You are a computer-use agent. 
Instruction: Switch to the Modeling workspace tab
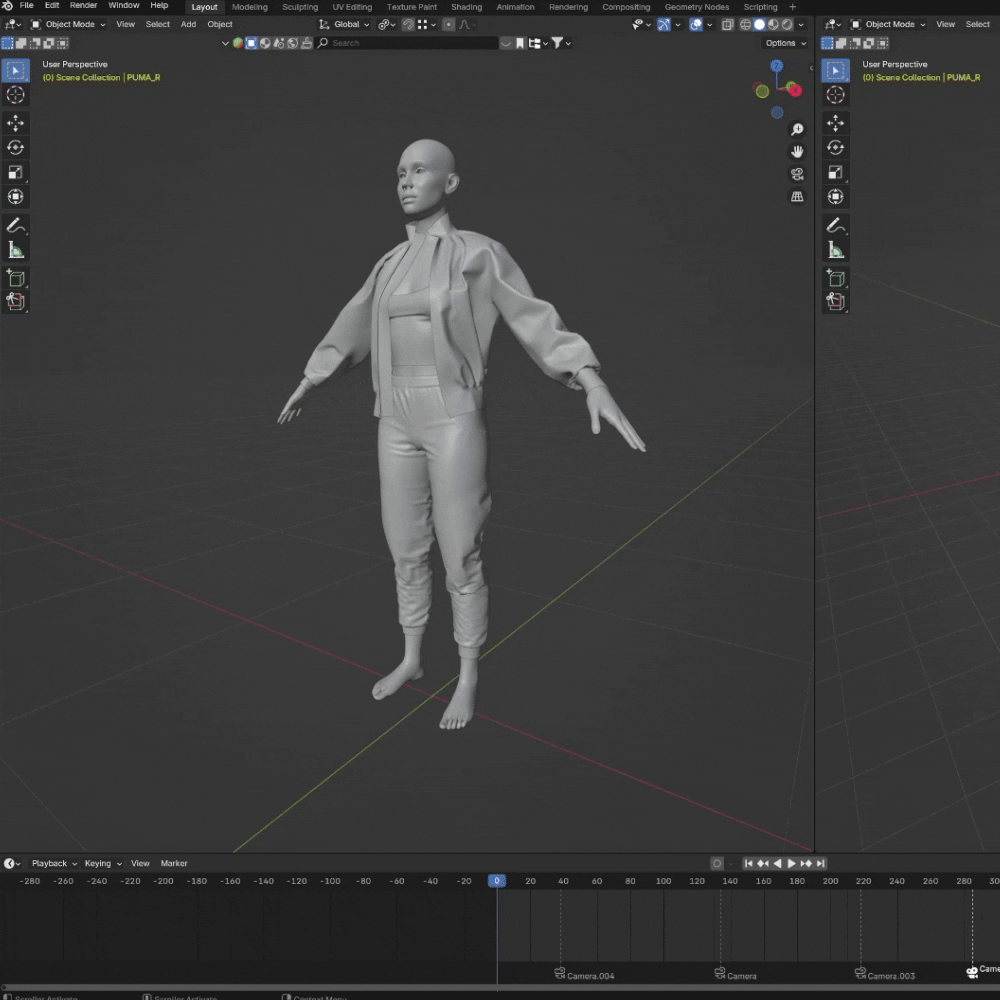249,7
